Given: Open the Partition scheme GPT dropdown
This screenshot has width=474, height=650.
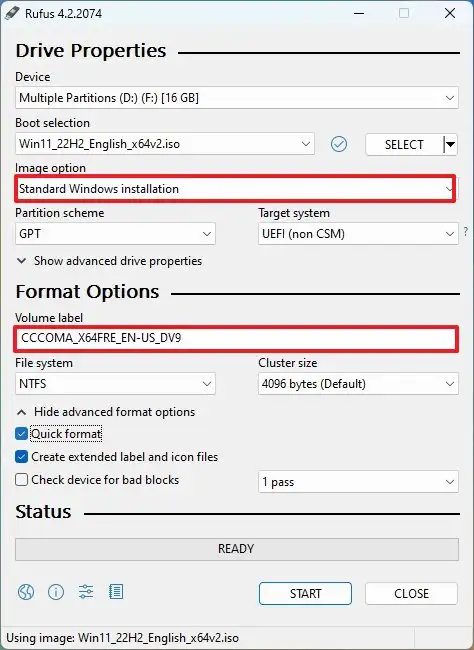Looking at the screenshot, I should (x=115, y=234).
